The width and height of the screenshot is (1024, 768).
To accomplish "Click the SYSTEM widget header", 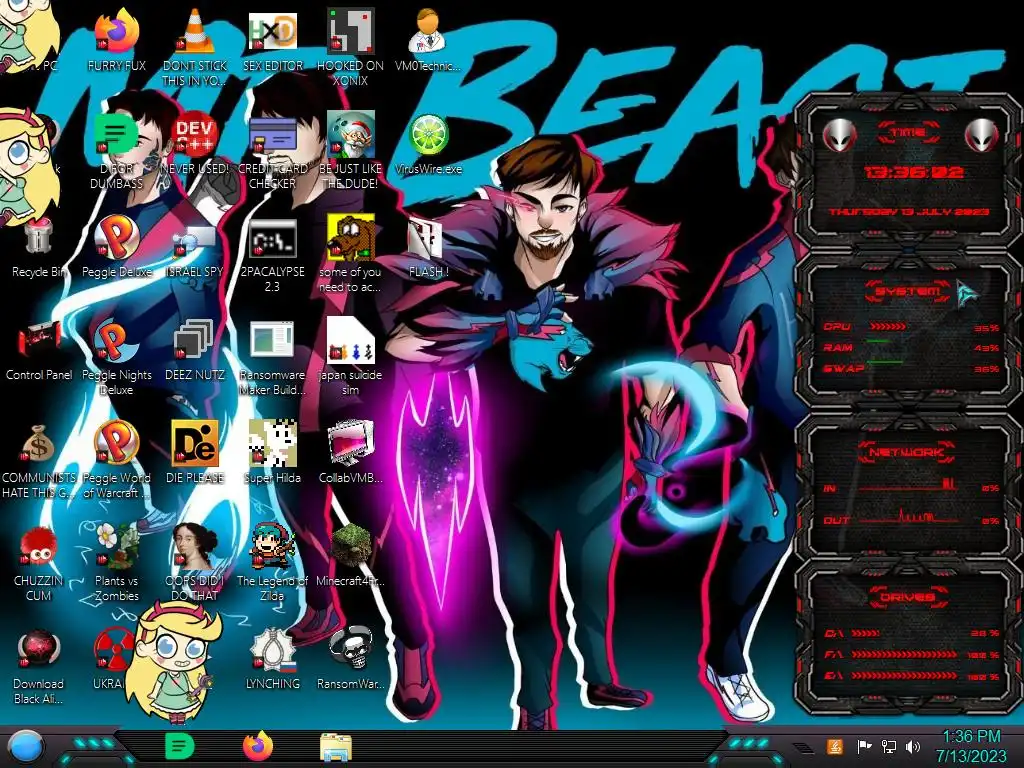I will 908,291.
